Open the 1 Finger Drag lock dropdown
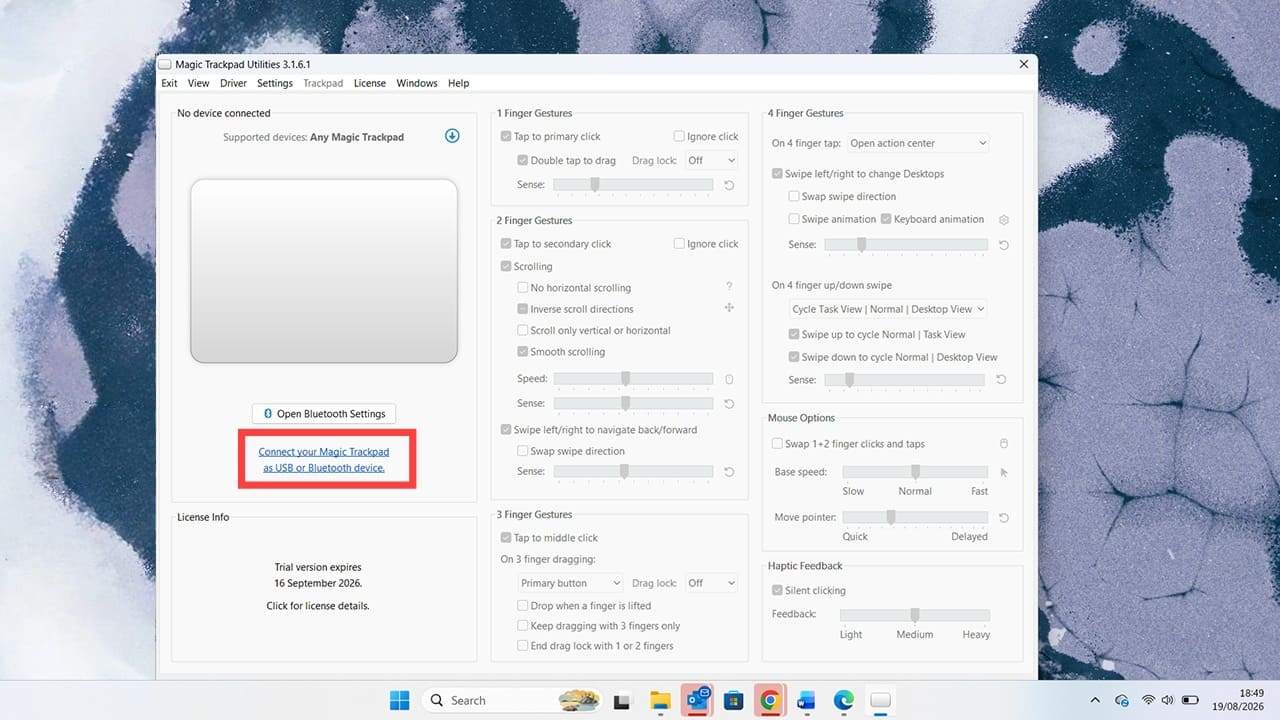This screenshot has height=720, width=1280. coord(711,160)
